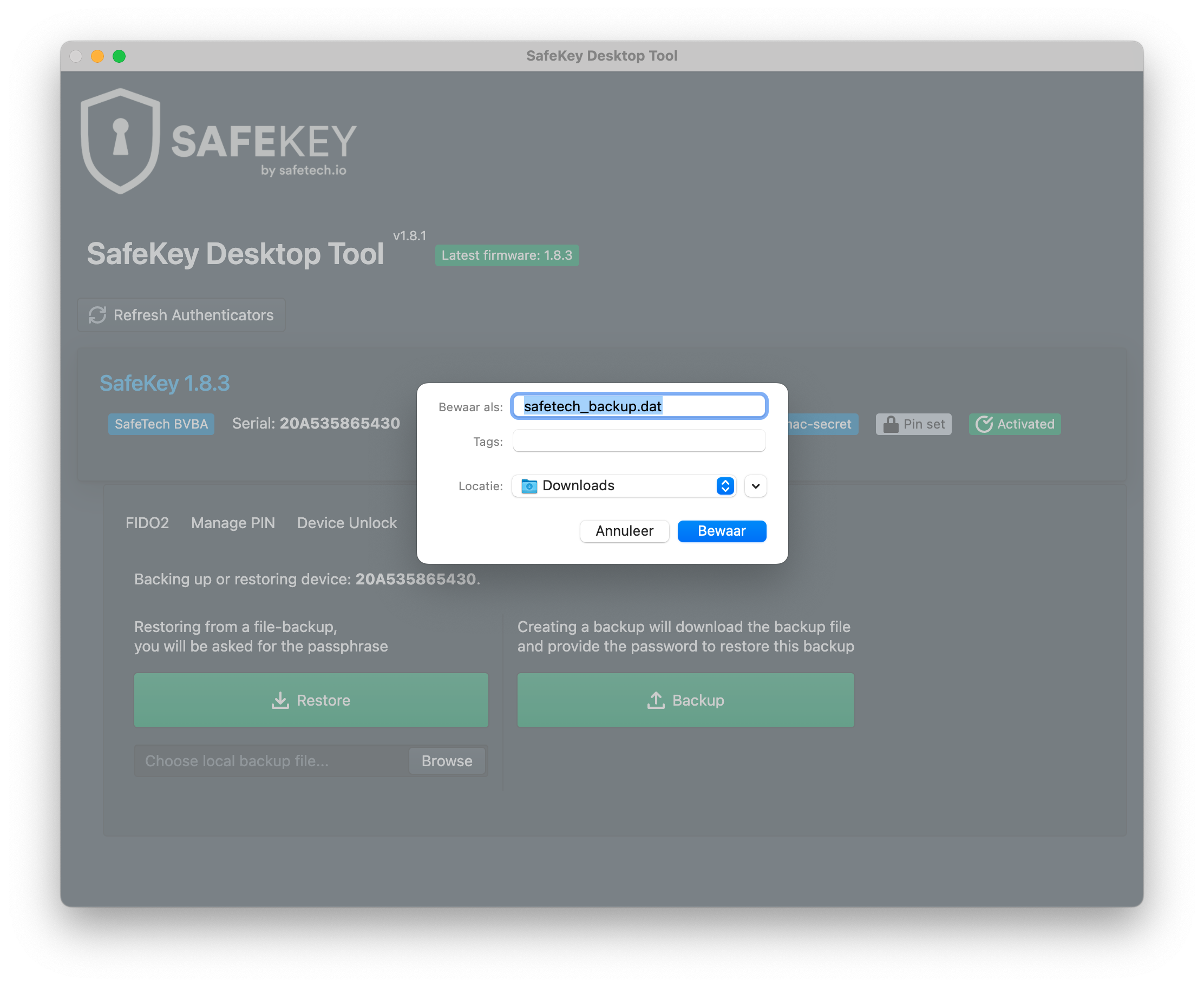Click the blue up-down stepper arrows

[x=725, y=486]
